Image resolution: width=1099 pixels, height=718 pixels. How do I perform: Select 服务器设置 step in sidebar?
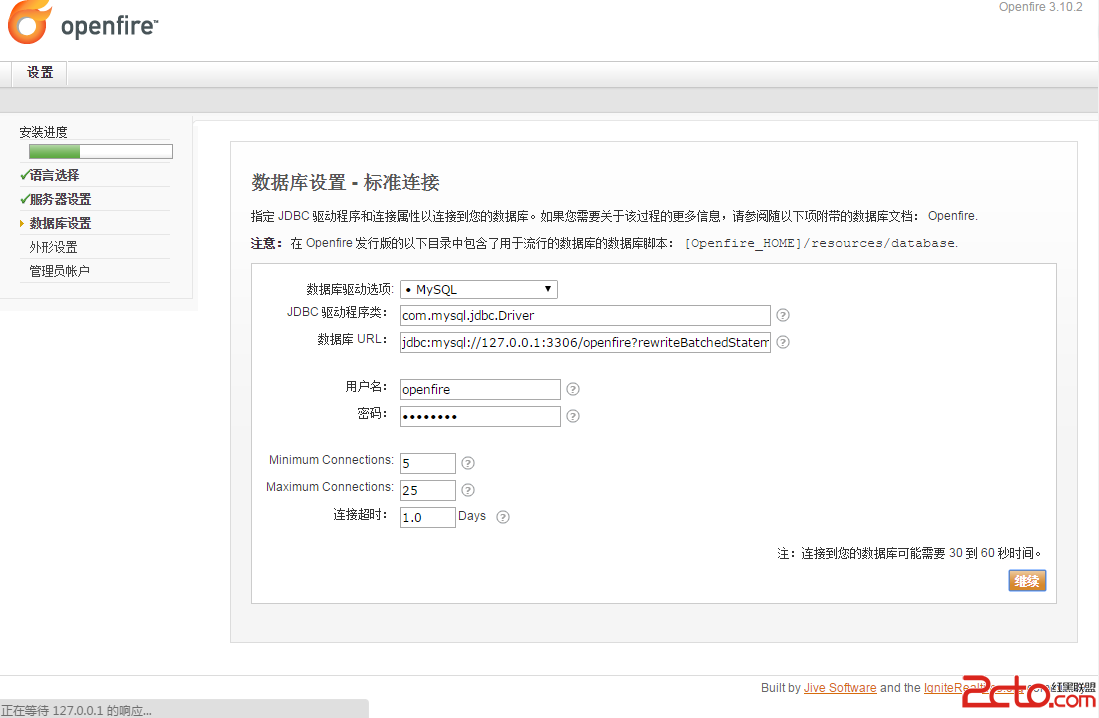coord(60,199)
